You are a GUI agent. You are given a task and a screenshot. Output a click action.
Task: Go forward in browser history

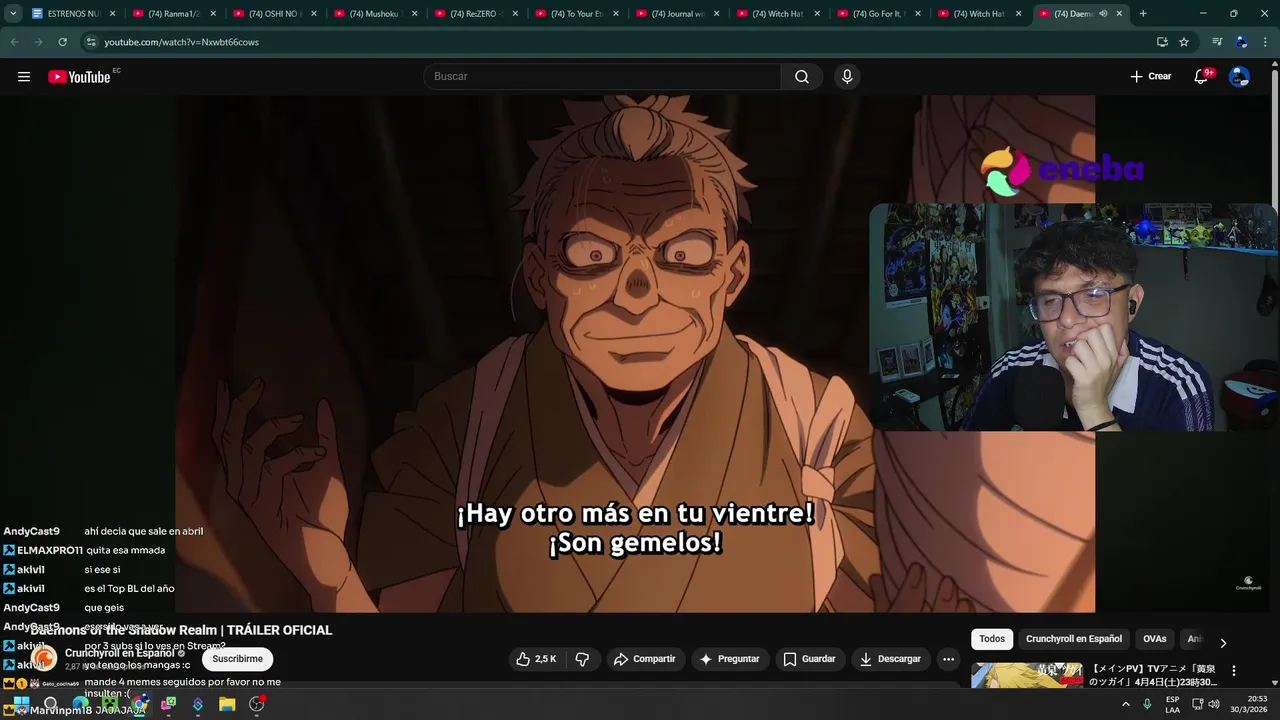[x=38, y=42]
